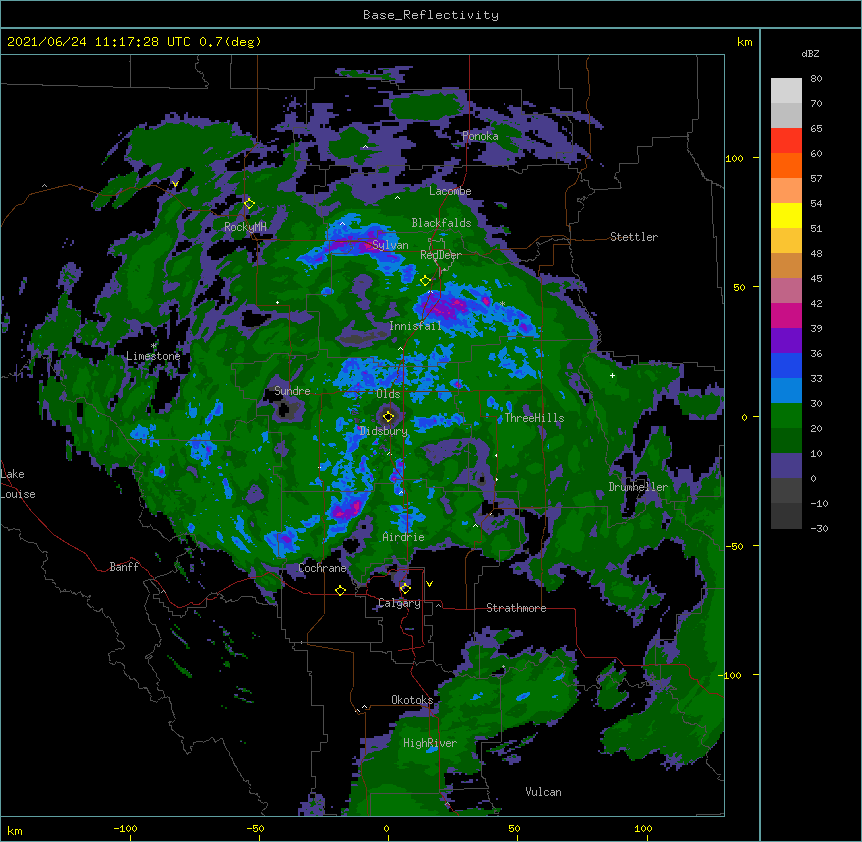
Task: Pick the red swatch in dBZ legend
Action: click(x=786, y=140)
